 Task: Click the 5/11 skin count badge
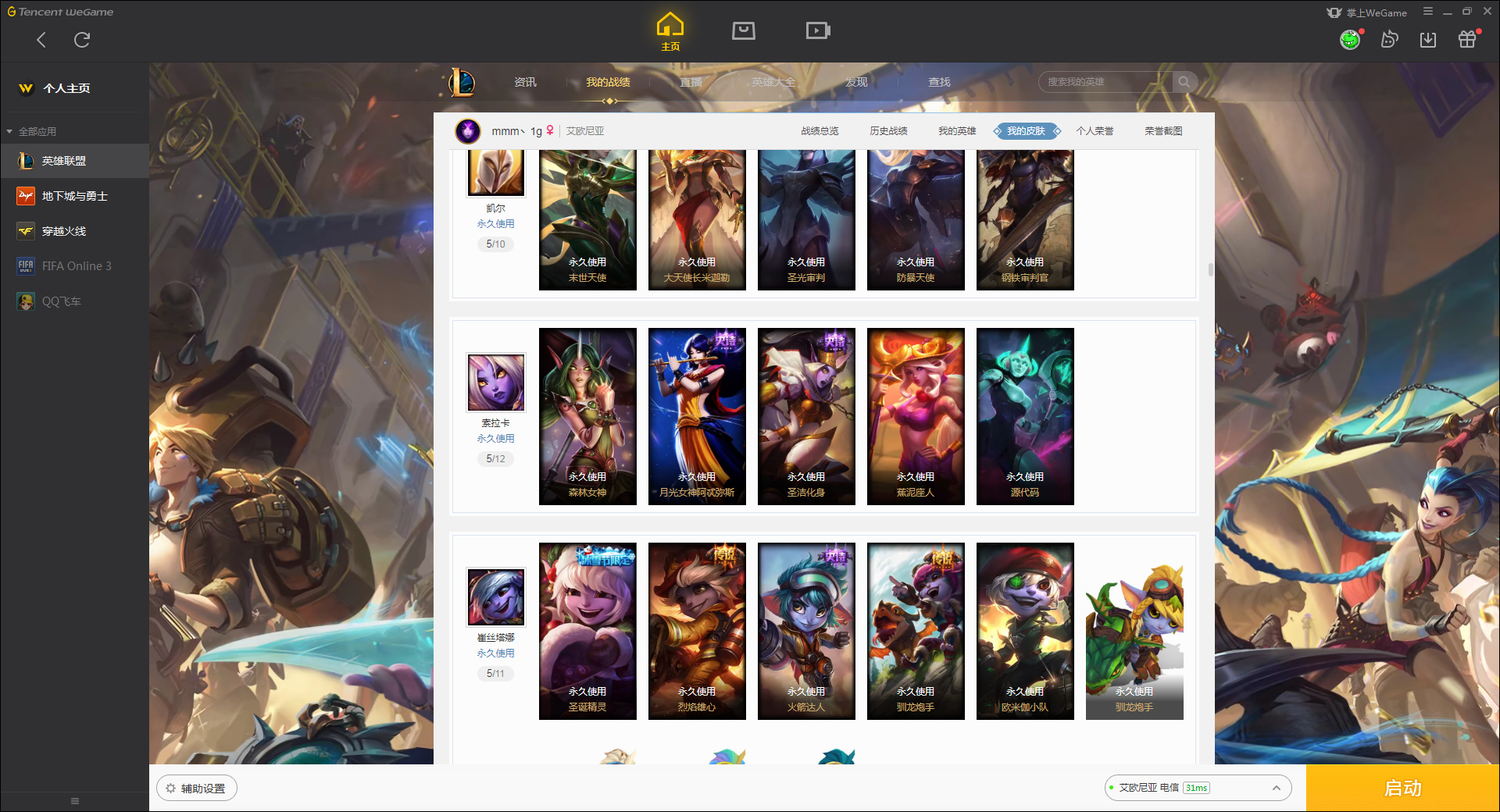495,674
